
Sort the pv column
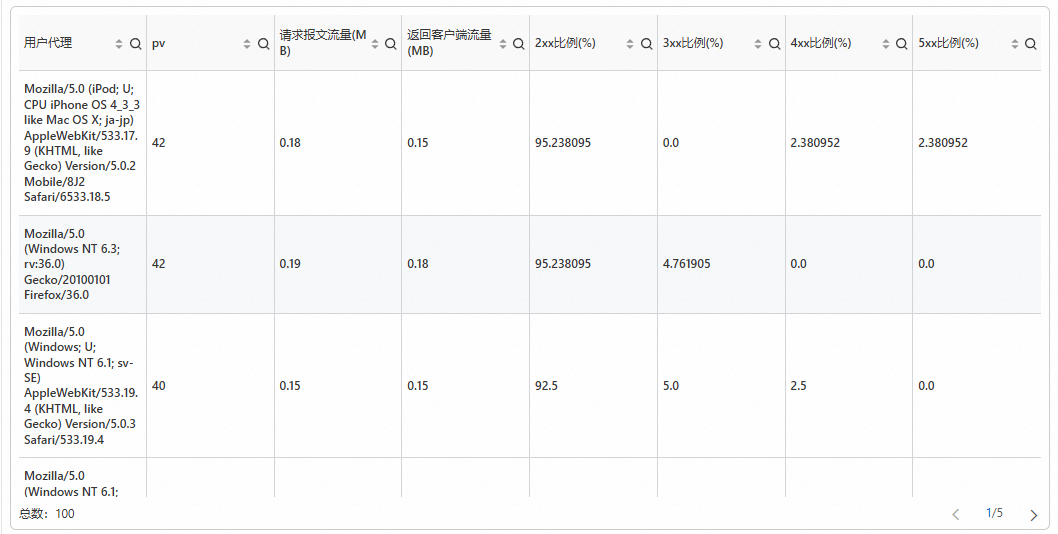click(x=247, y=44)
